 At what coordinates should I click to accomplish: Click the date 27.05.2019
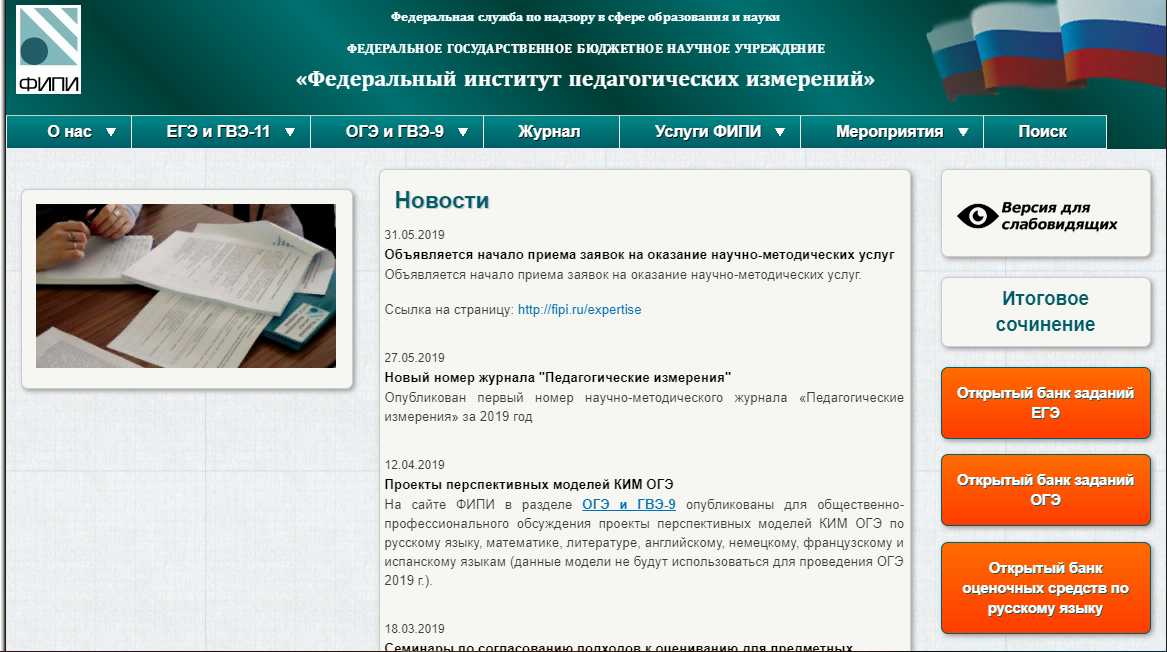[415, 358]
